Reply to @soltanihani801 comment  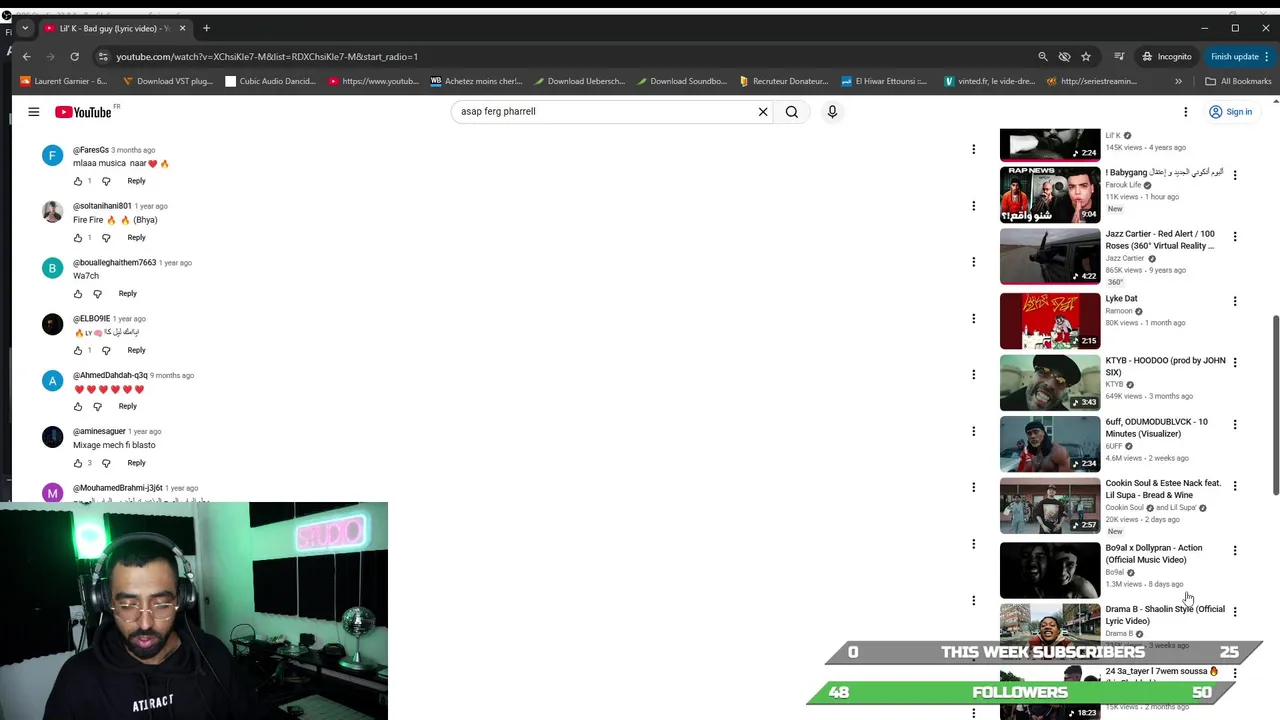coord(136,237)
